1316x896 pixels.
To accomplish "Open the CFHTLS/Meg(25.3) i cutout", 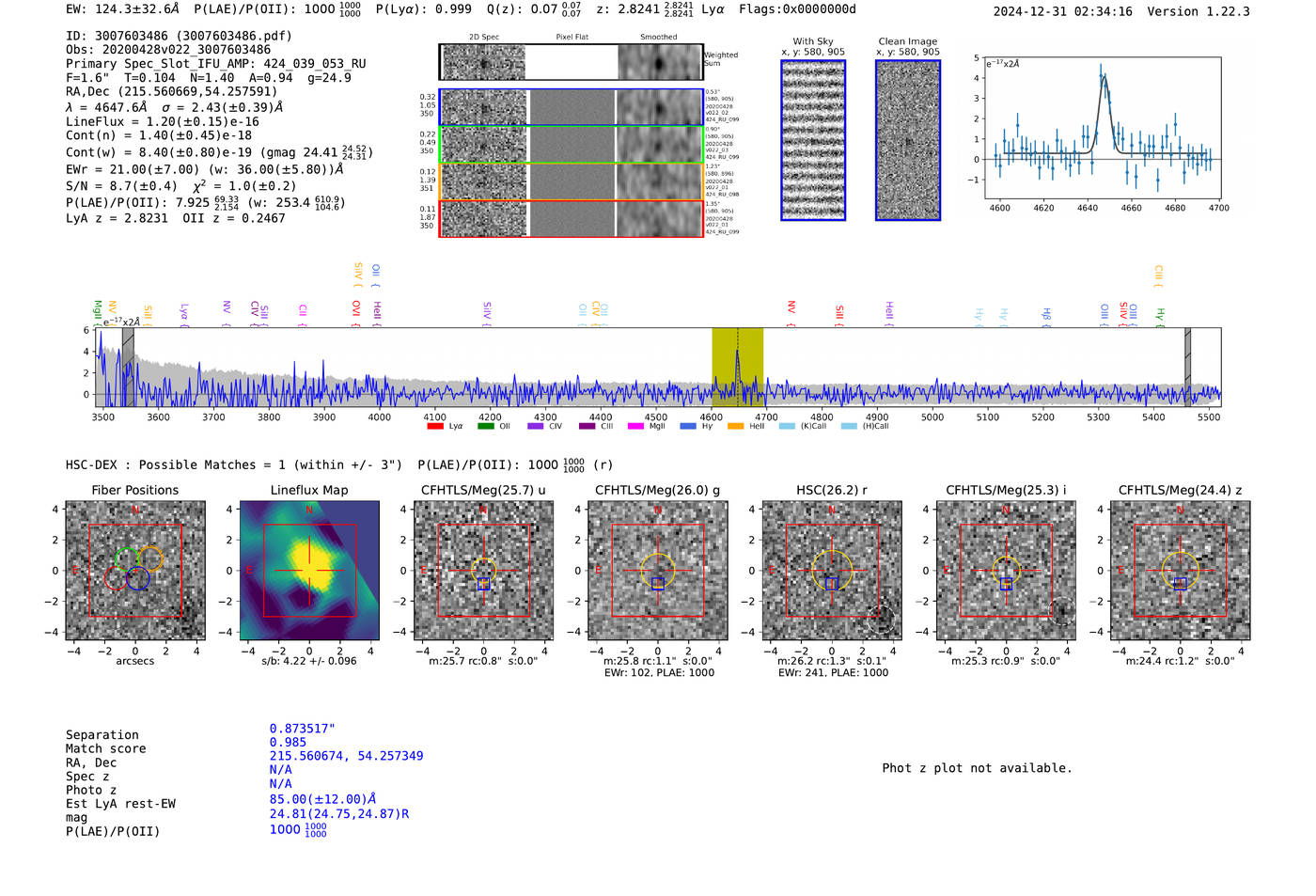I will [1006, 570].
